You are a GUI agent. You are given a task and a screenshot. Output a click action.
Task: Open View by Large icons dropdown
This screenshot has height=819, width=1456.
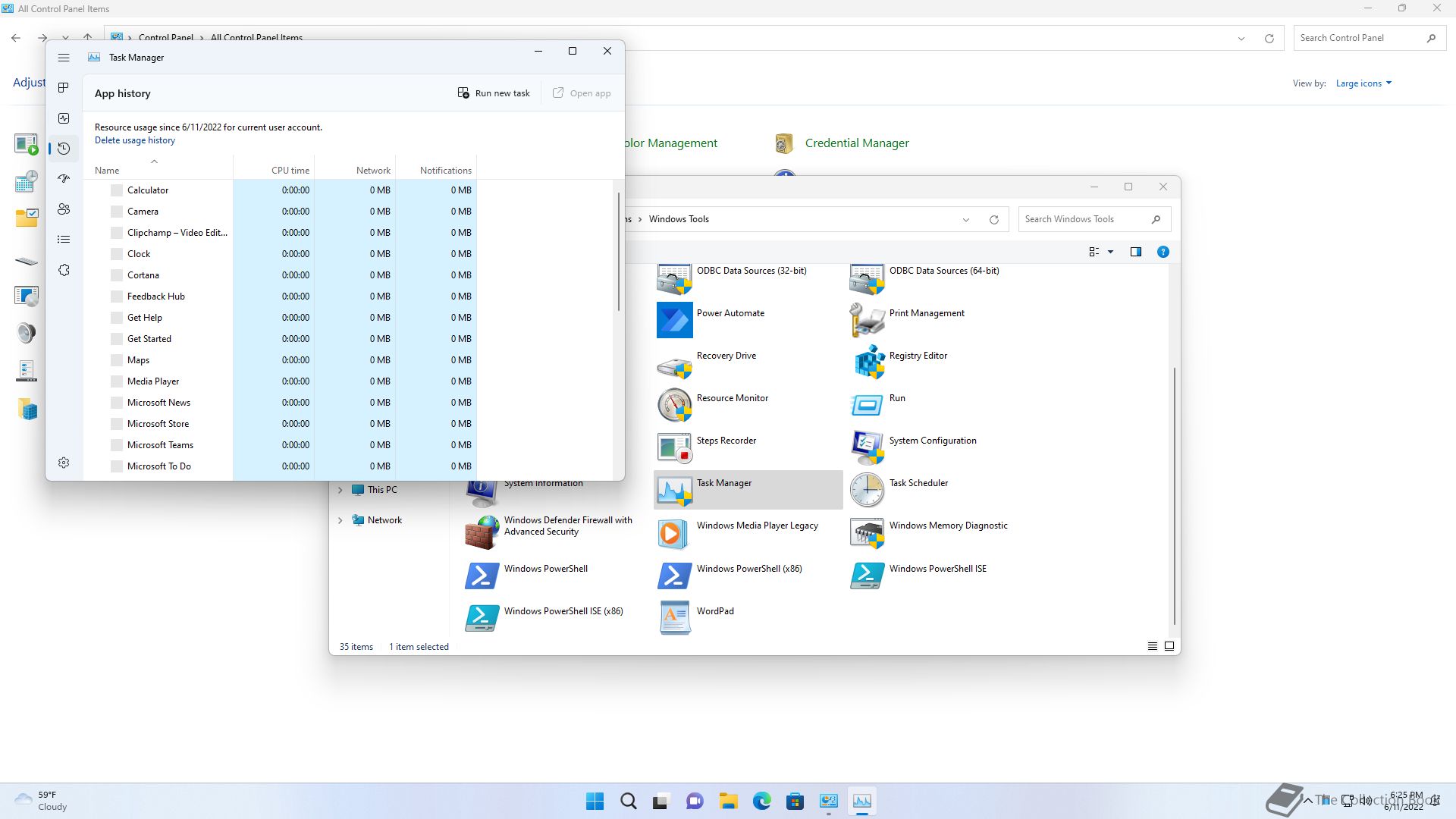point(1363,83)
